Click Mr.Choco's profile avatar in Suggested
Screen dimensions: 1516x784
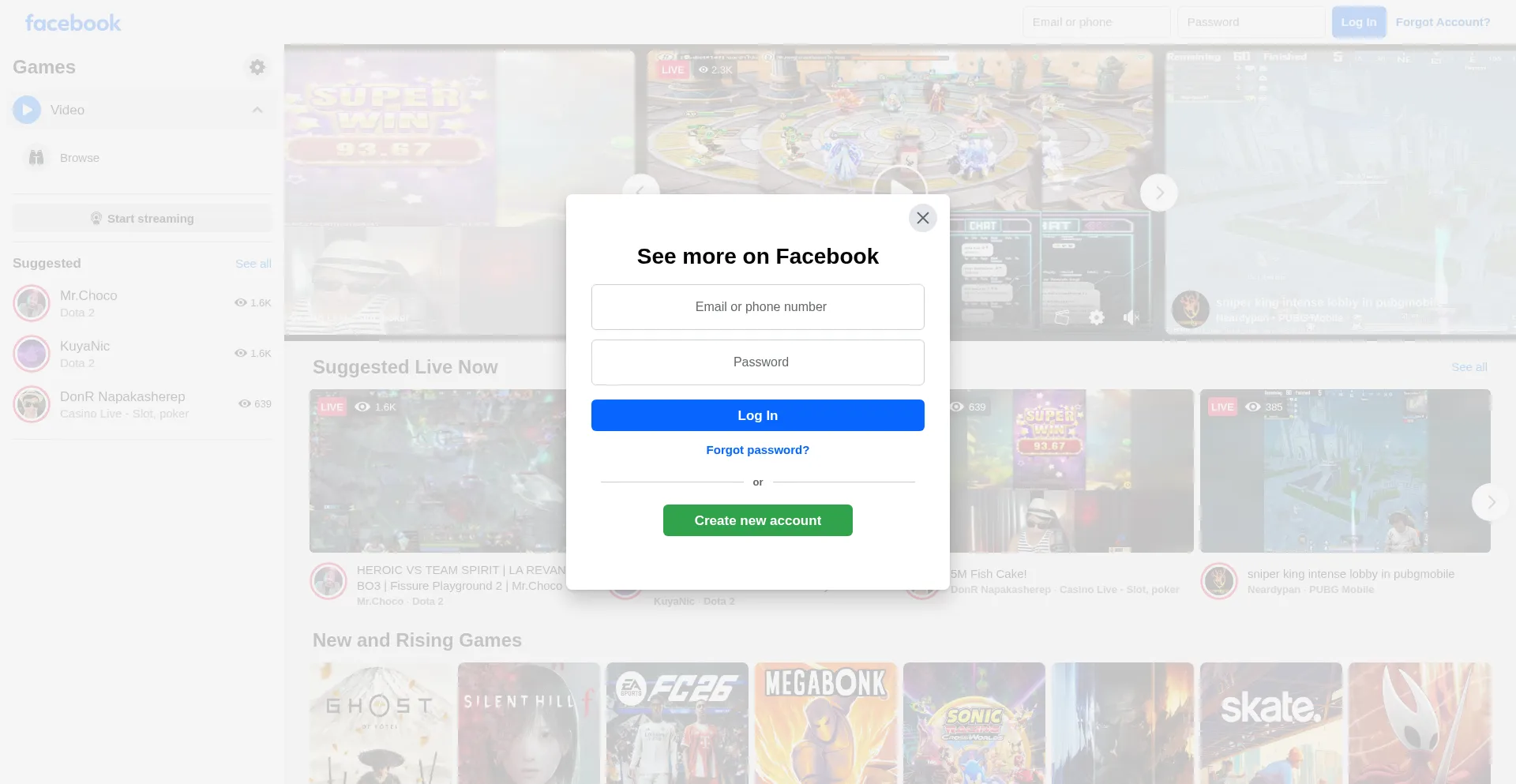tap(32, 304)
